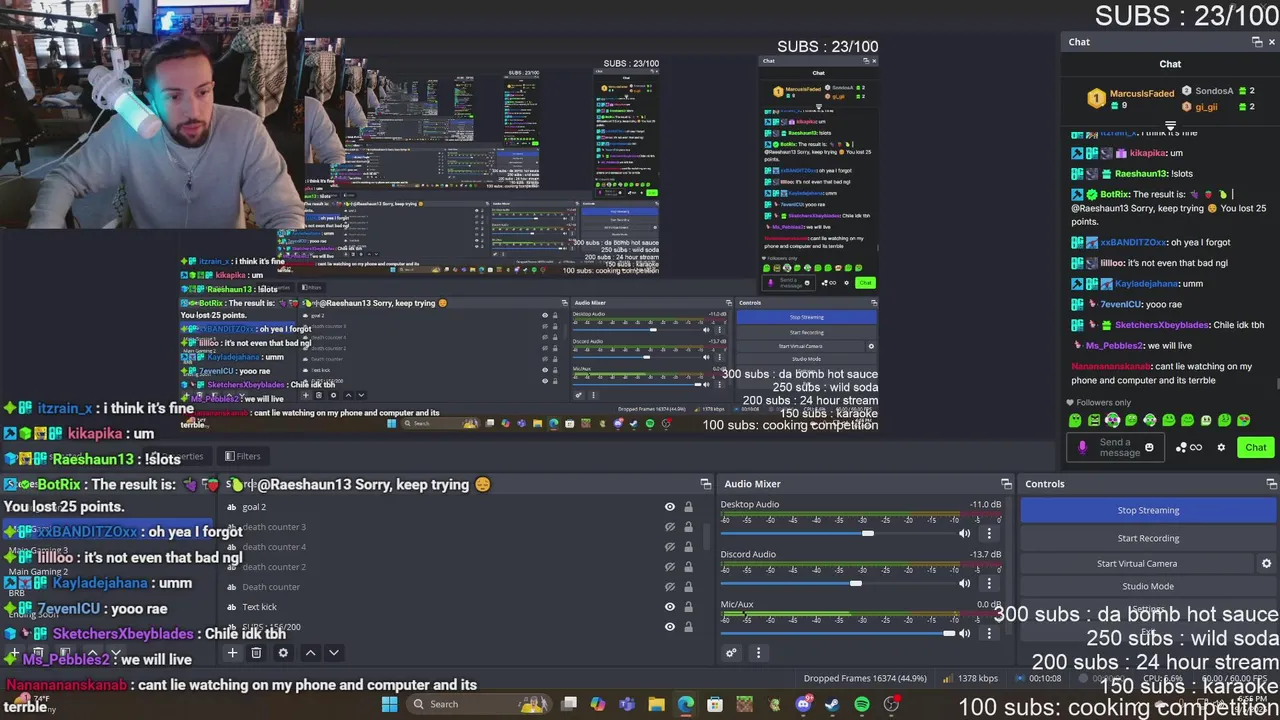This screenshot has width=1280, height=720.
Task: Click Dropped Frames status bar entry
Action: (x=866, y=678)
